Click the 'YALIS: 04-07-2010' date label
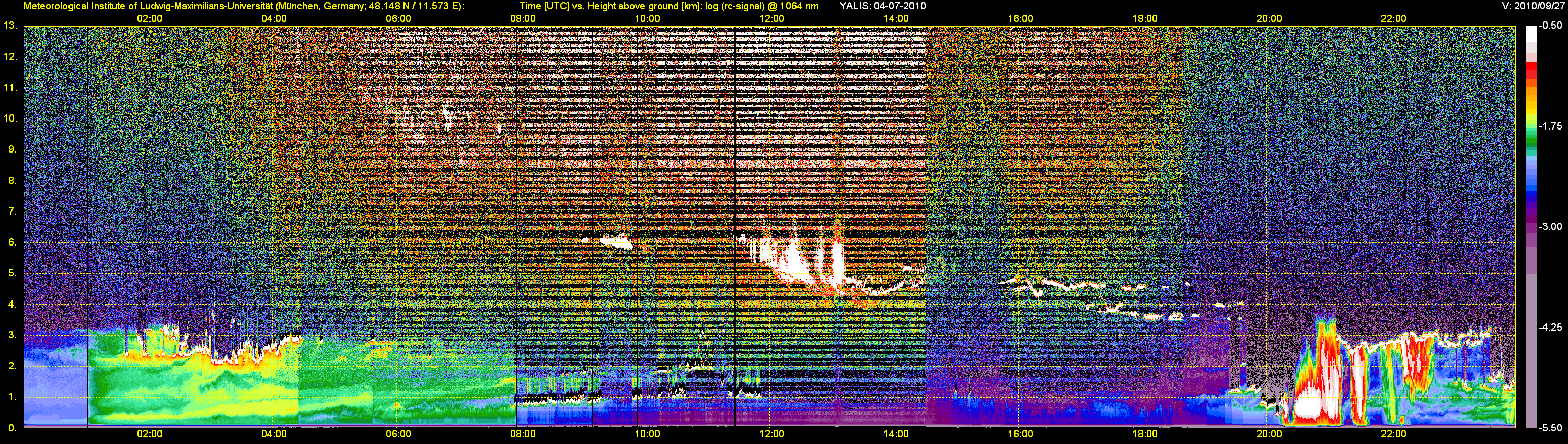Image resolution: width=1568 pixels, height=444 pixels. tap(883, 6)
